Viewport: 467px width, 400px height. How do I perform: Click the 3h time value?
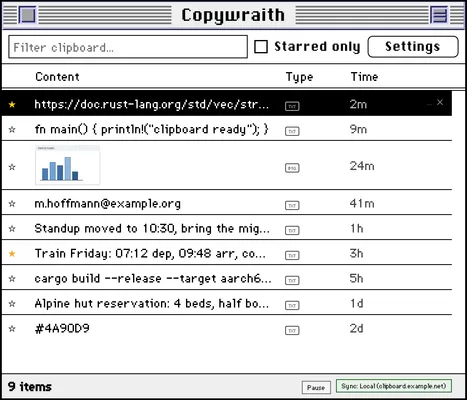(x=356, y=254)
